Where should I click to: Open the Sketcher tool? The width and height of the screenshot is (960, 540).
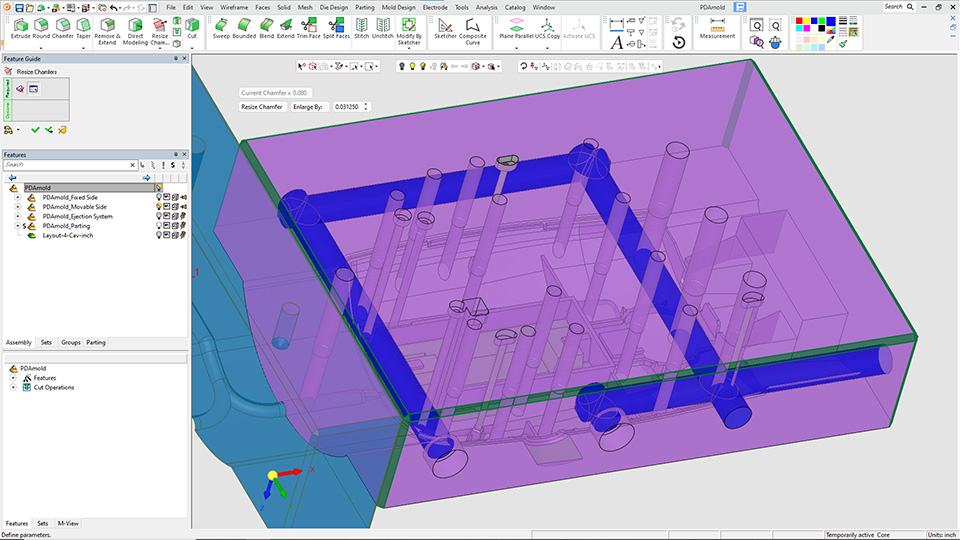pyautogui.click(x=445, y=29)
